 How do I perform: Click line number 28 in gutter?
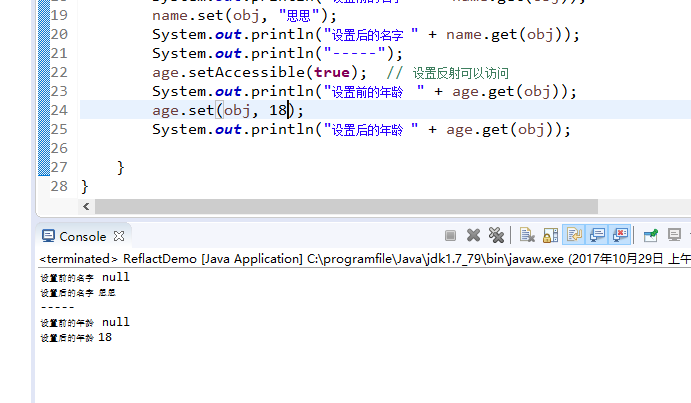pyautogui.click(x=59, y=186)
